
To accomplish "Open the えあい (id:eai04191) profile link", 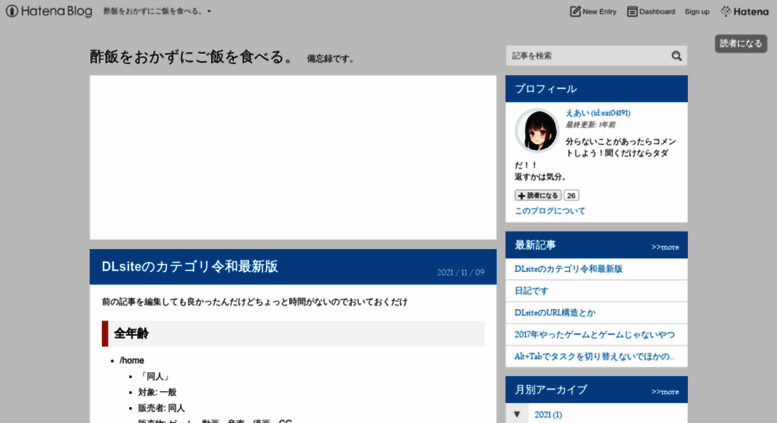I will pyautogui.click(x=598, y=113).
